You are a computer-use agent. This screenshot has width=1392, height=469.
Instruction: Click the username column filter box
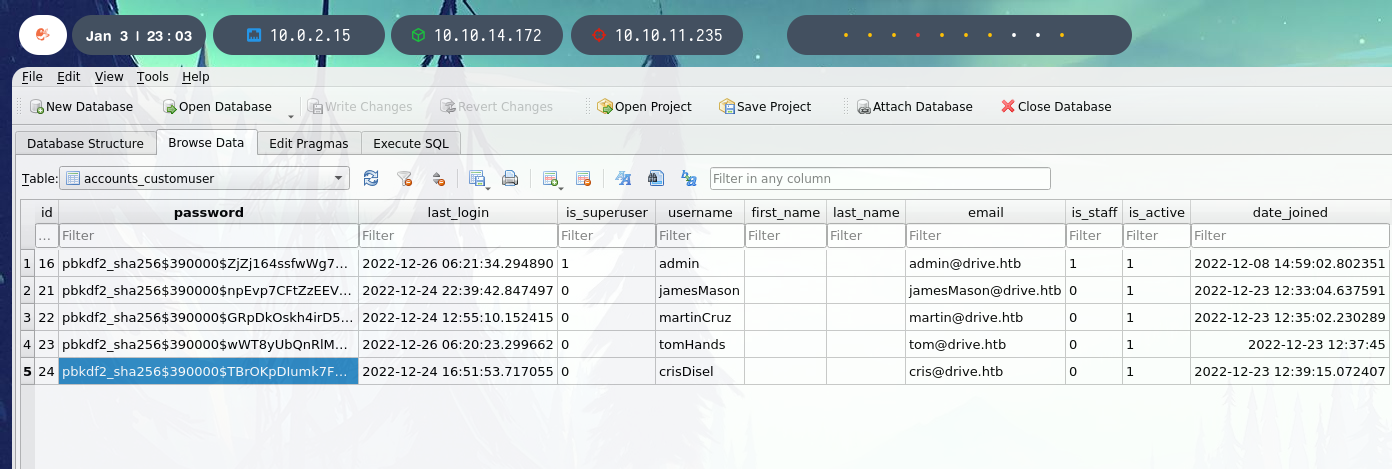700,236
